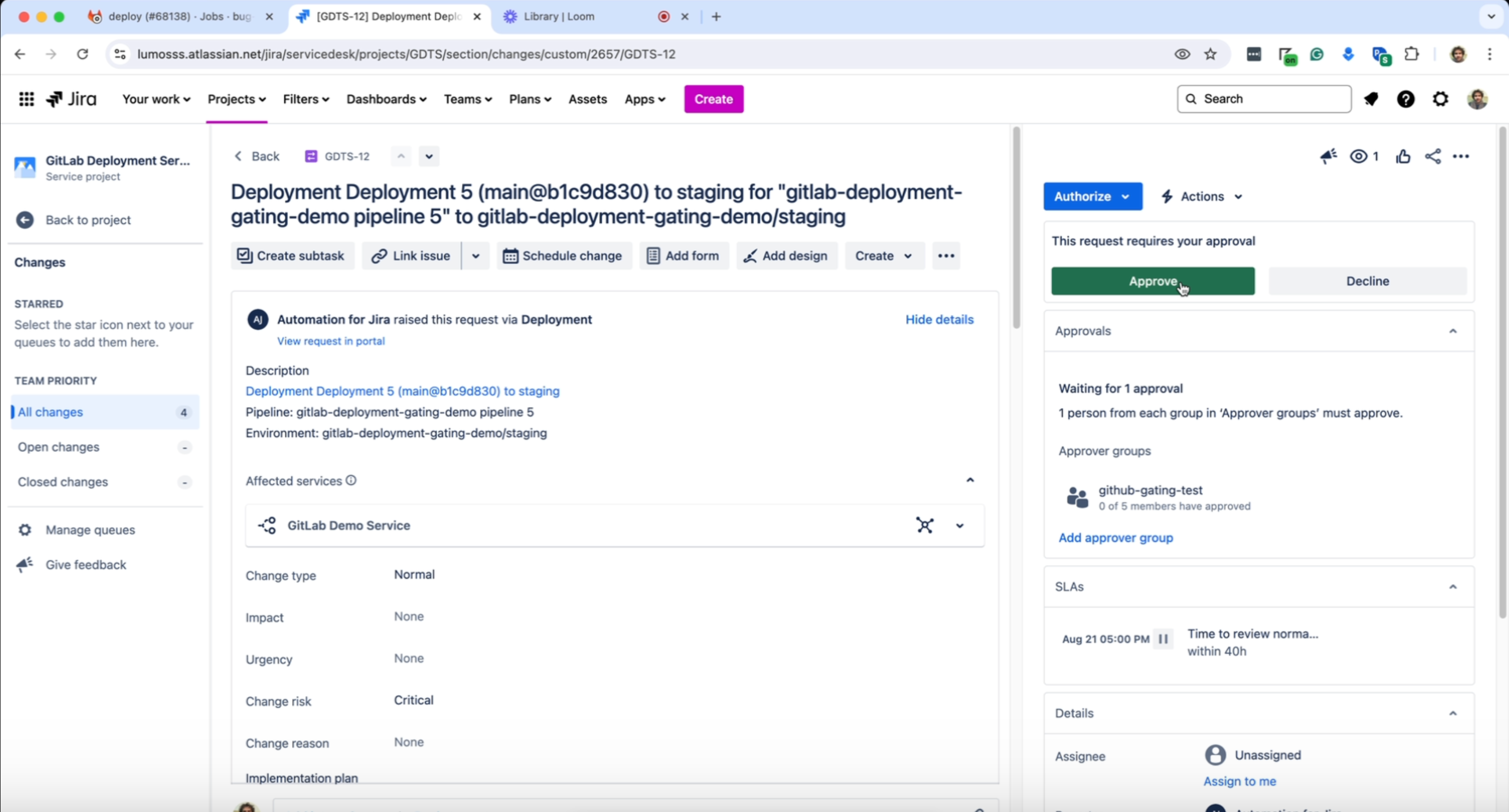Give a thumbs up vote on the request
Viewport: 1509px width, 812px height.
[1403, 156]
